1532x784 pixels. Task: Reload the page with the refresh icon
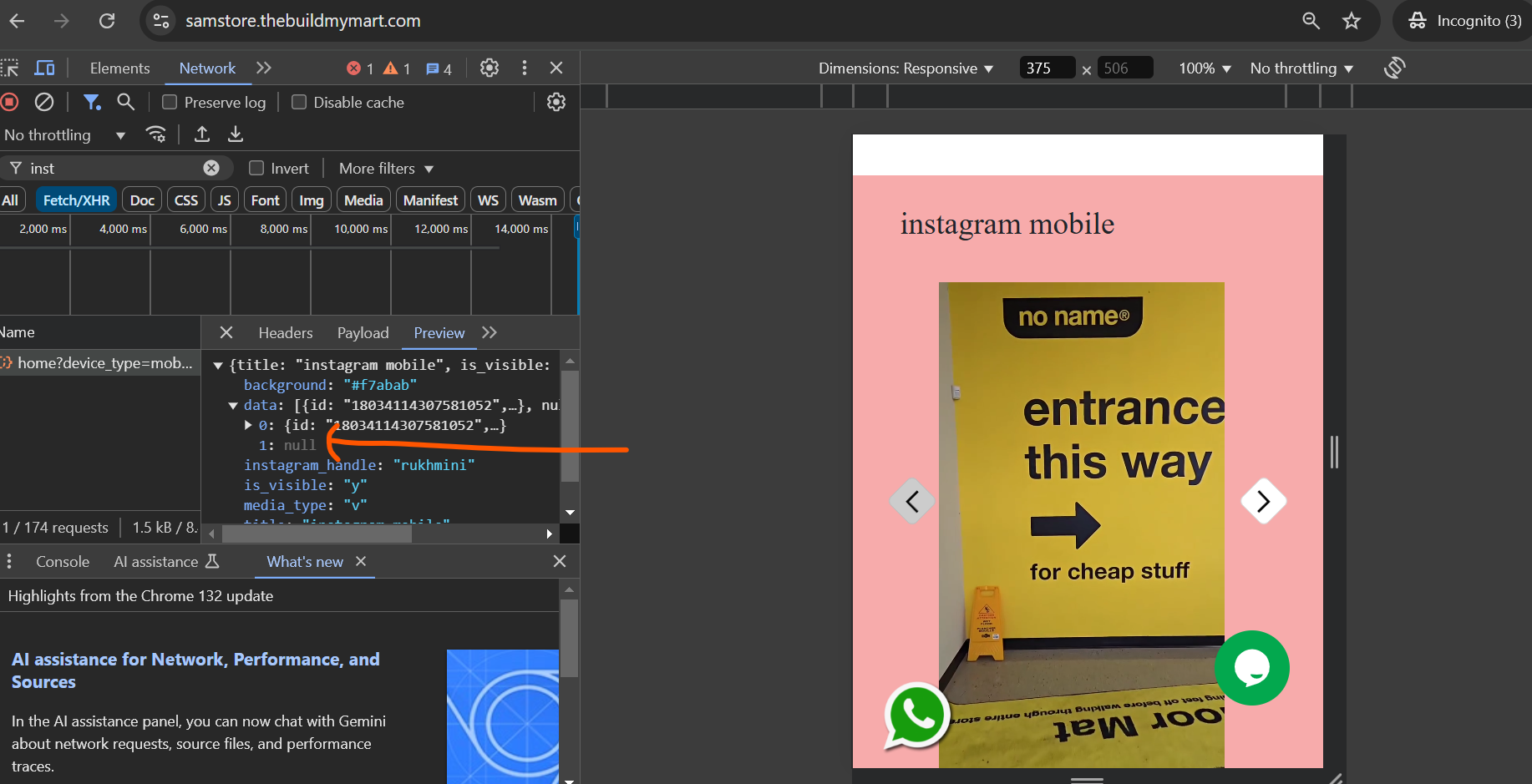107,21
